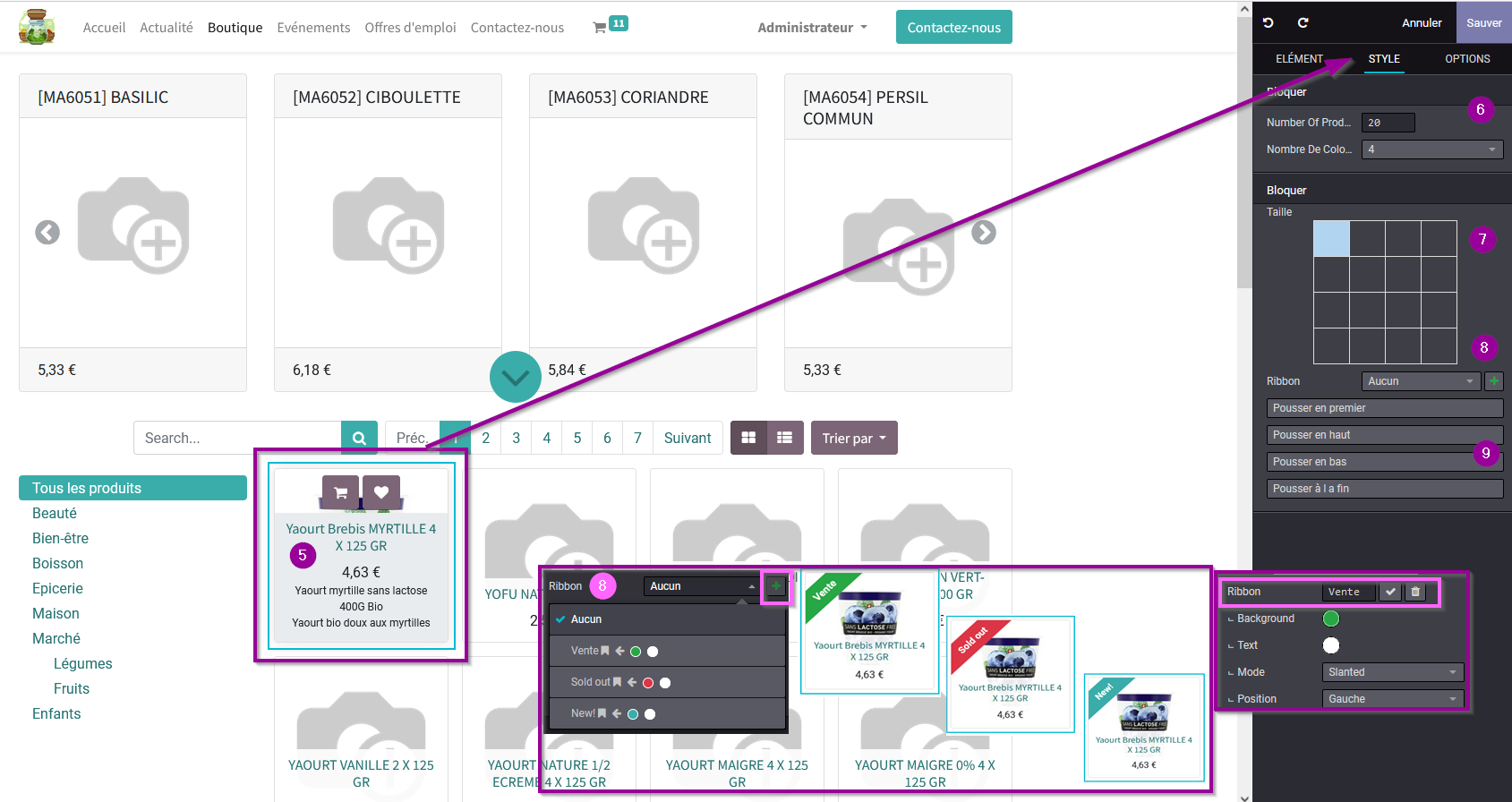The height and width of the screenshot is (802, 1512).
Task: Click CIBOULETTE product image placeholder
Action: 389,226
